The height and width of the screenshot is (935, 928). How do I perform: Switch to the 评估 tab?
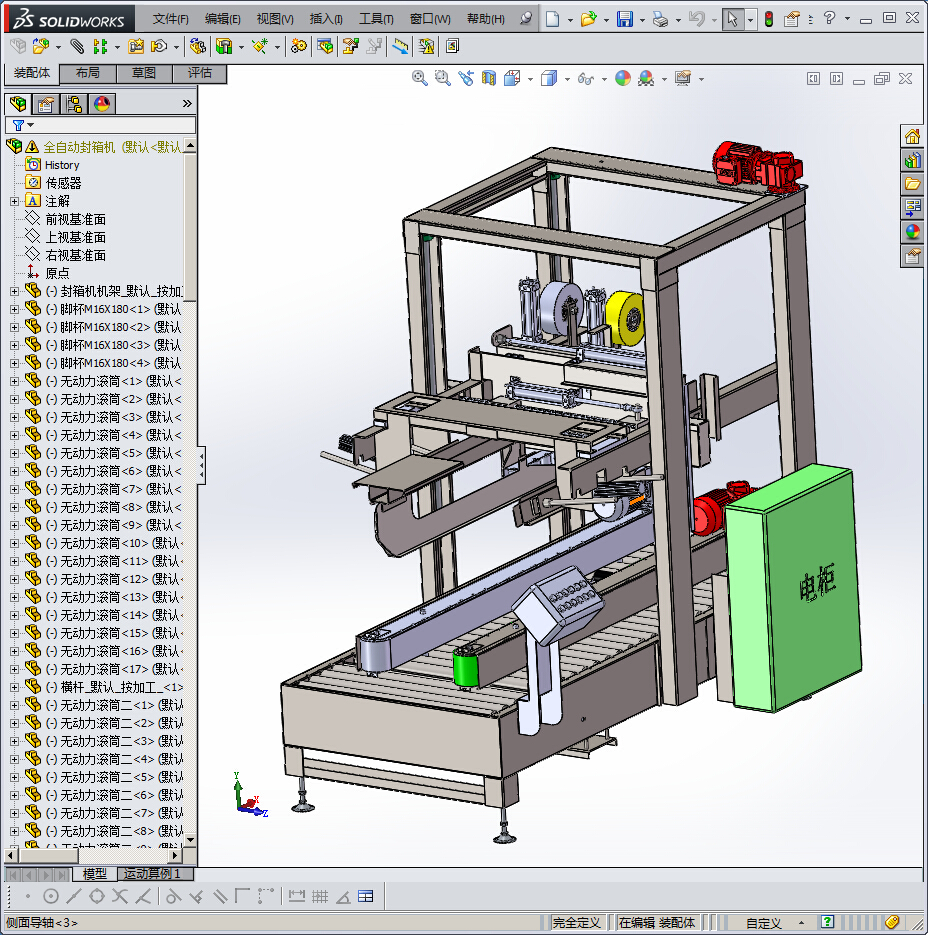[x=200, y=73]
